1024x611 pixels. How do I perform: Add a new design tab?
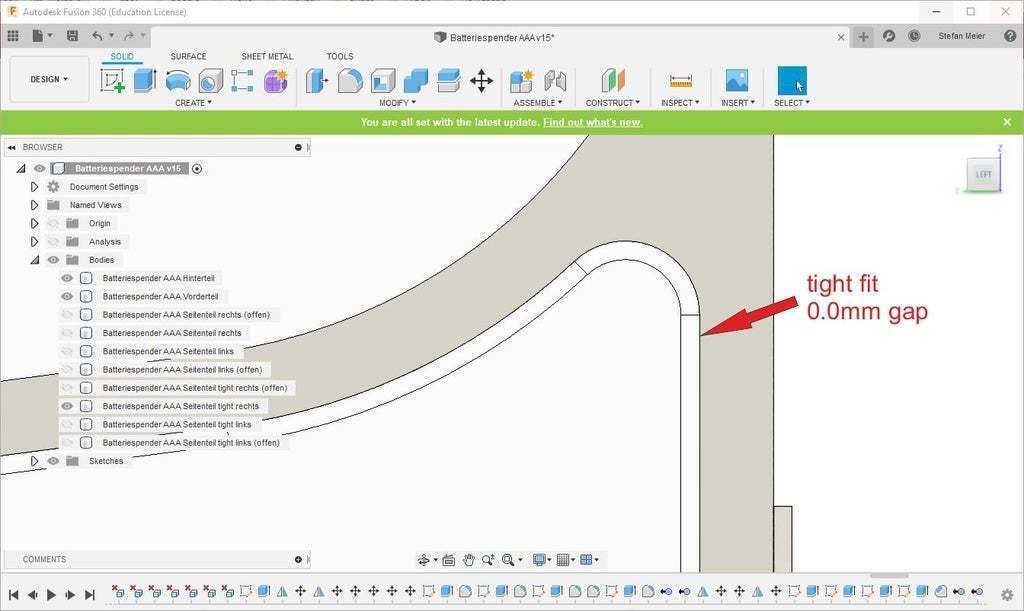863,37
